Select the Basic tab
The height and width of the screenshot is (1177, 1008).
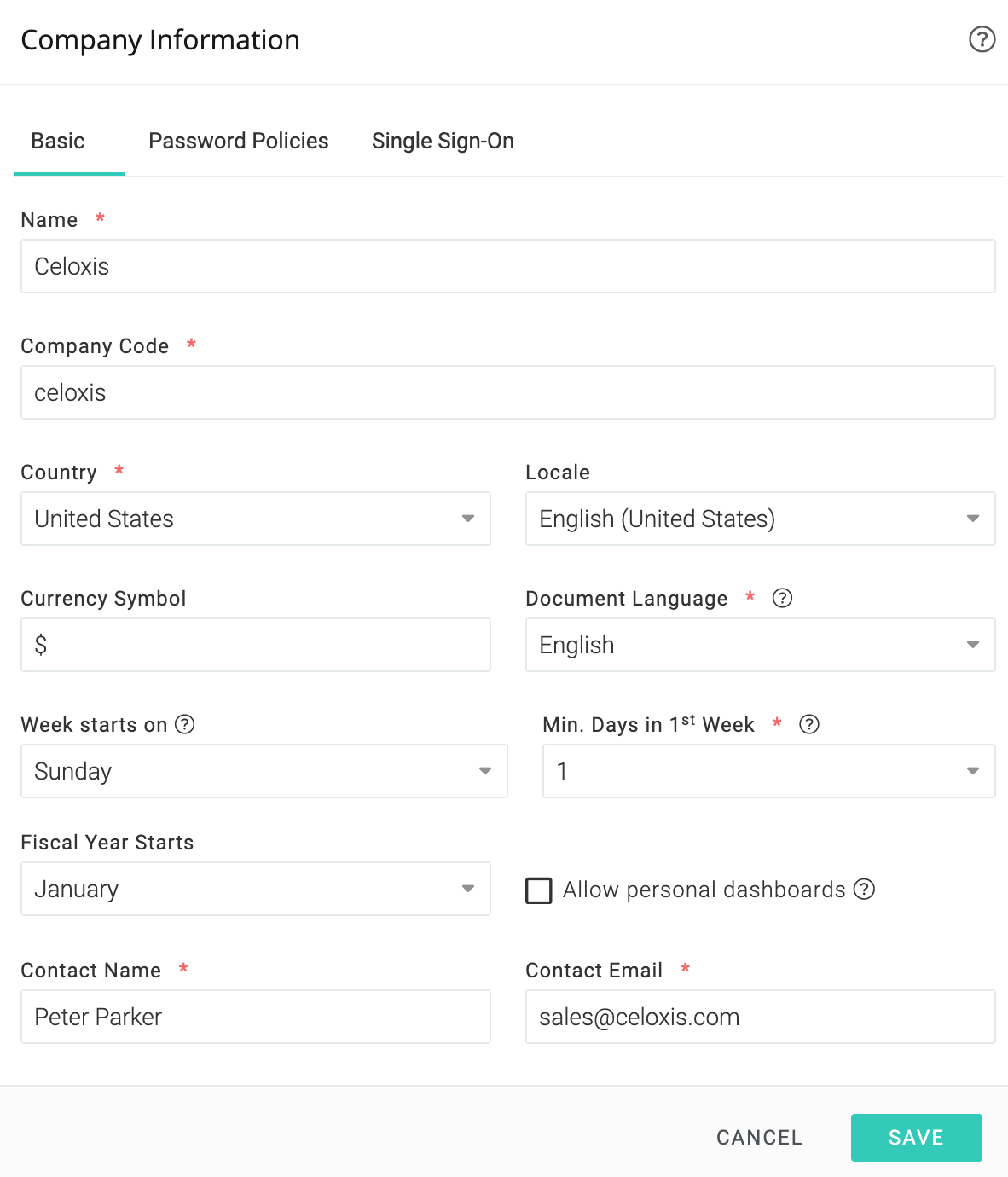pos(58,141)
